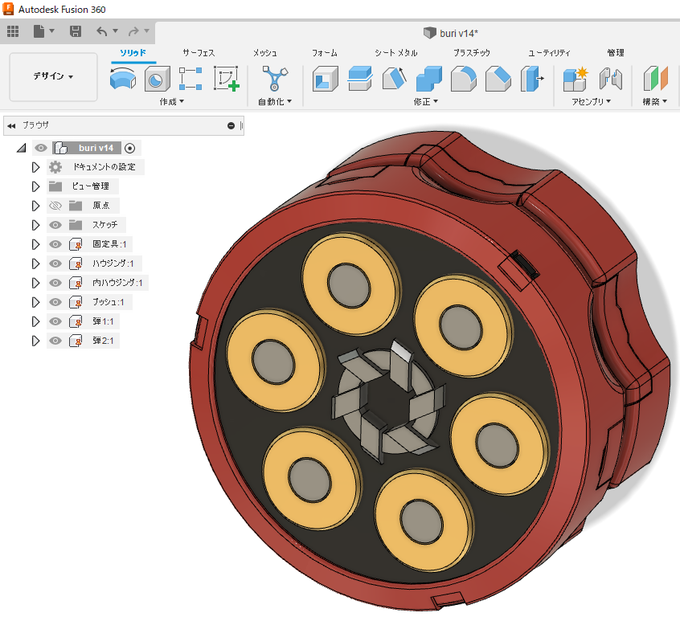Collapse the browser panel with double arrows
The height and width of the screenshot is (617, 680).
12,126
